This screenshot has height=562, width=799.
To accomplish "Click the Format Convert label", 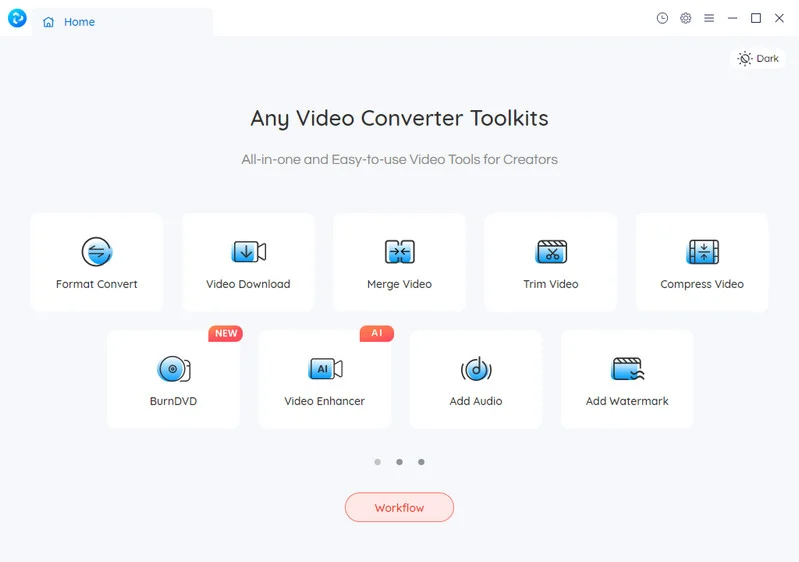I will (97, 284).
